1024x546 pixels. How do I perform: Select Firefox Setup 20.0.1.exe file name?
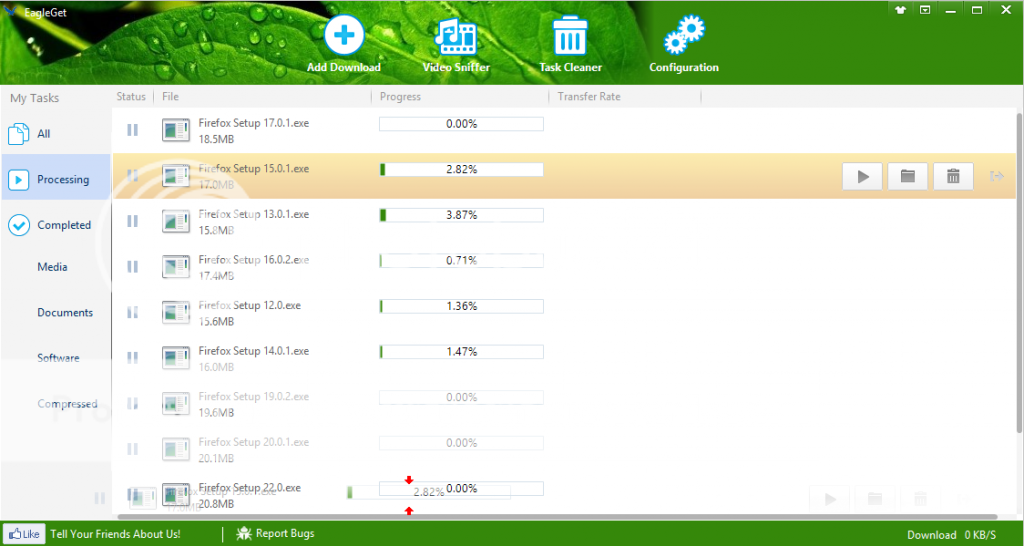click(x=253, y=443)
